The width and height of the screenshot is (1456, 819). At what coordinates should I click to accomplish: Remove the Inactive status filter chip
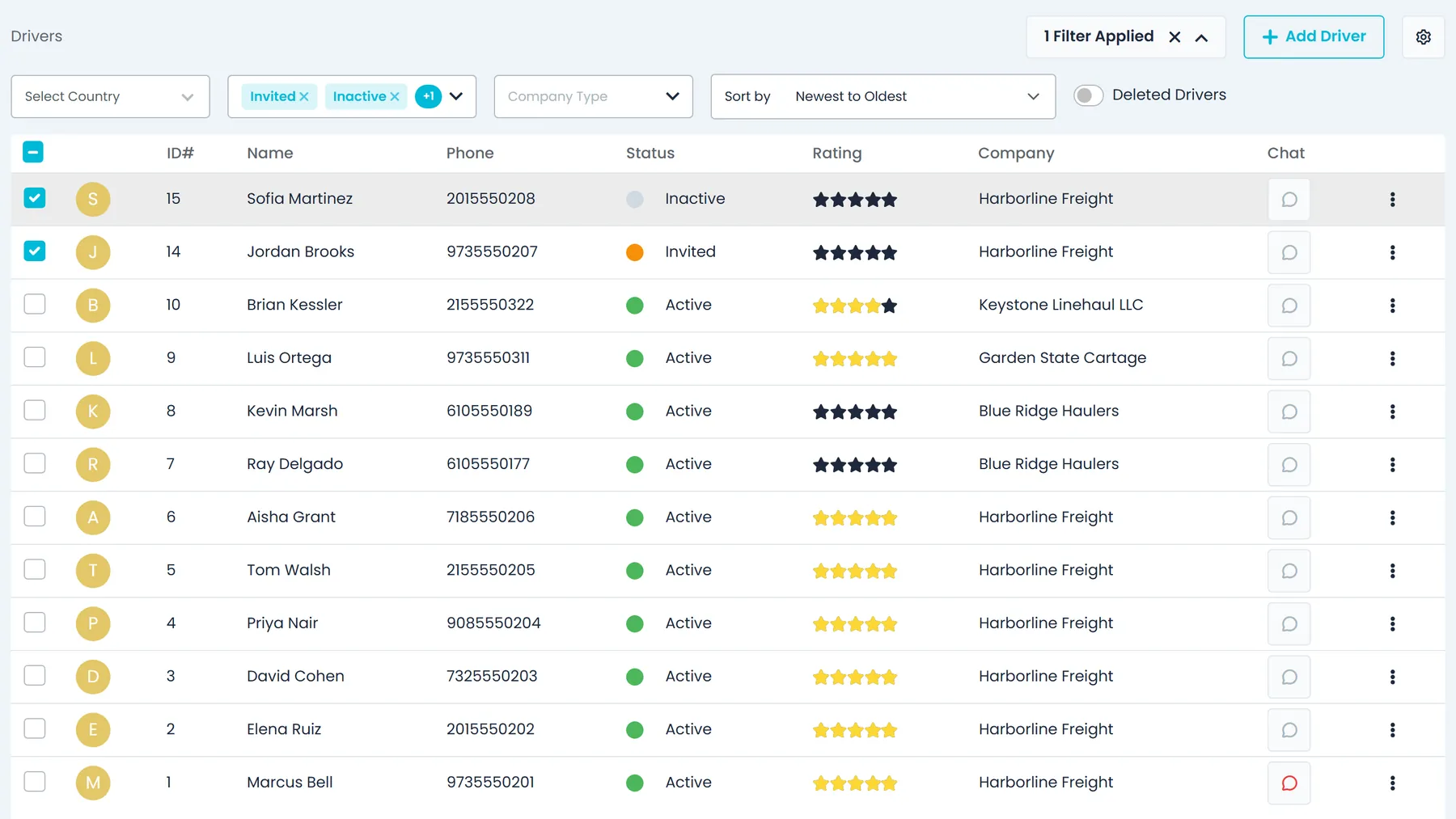pos(395,97)
